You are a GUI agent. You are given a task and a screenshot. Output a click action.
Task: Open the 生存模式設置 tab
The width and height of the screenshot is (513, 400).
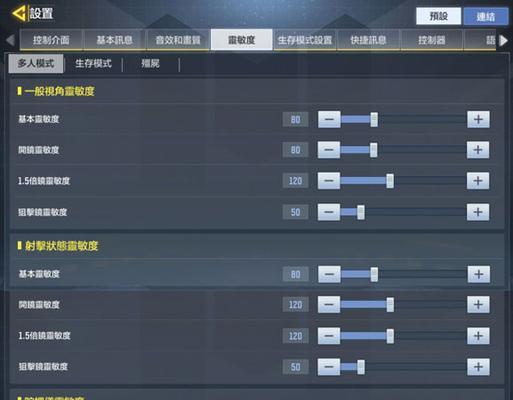tap(305, 40)
